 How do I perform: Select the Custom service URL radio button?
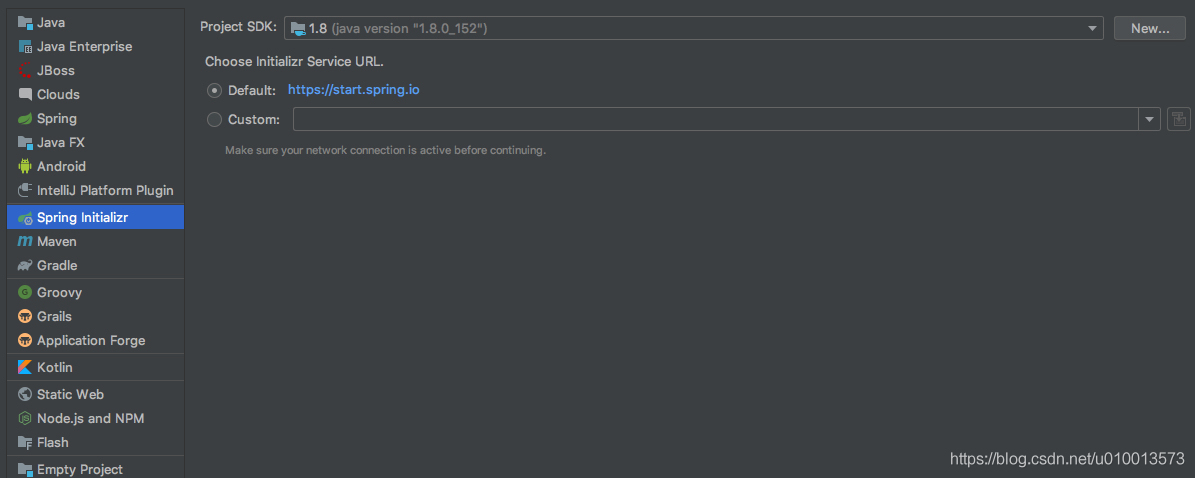click(214, 120)
